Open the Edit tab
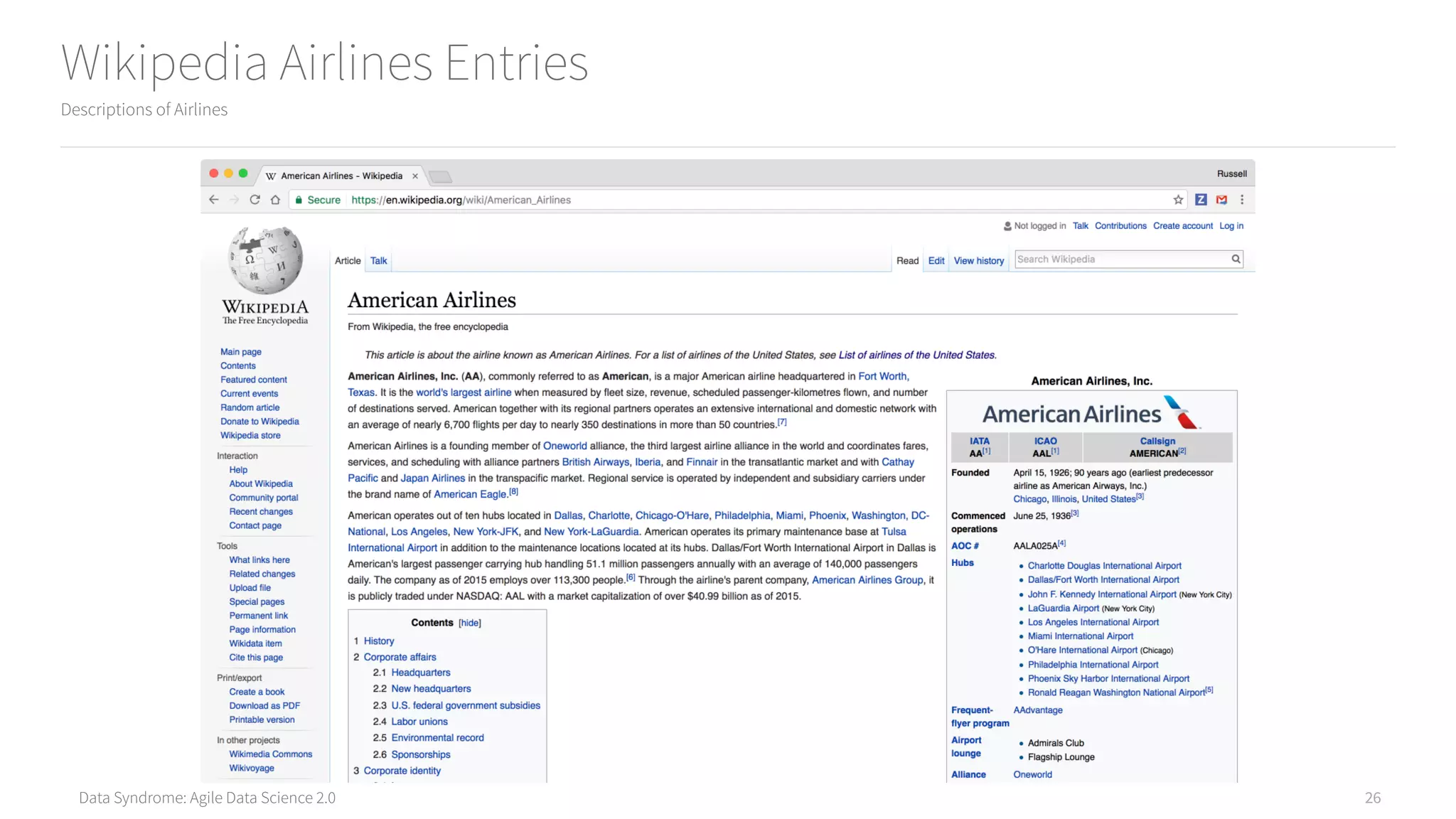The width and height of the screenshot is (1456, 819). pos(936,261)
